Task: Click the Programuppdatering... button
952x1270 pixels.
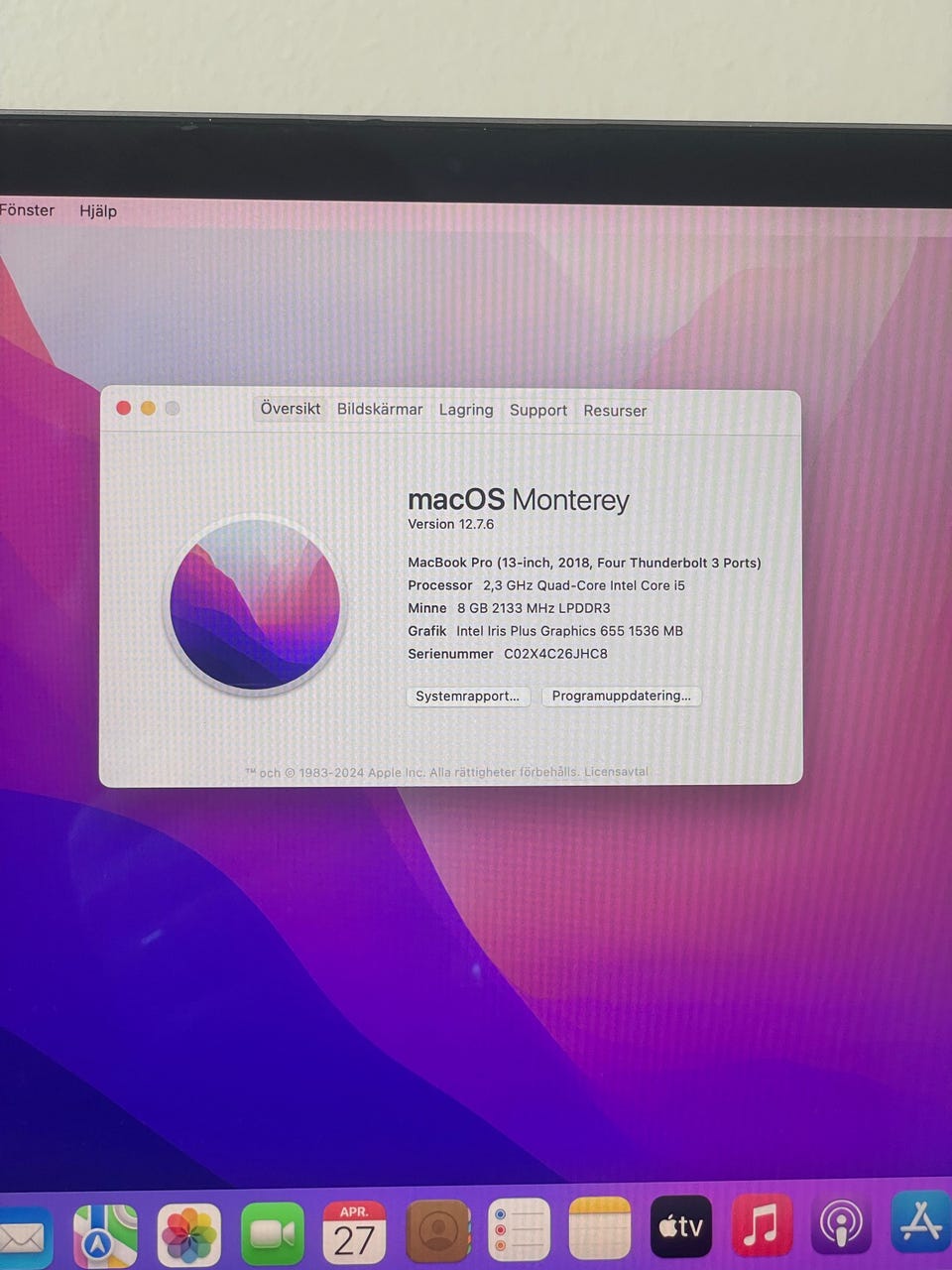Action: tap(622, 696)
